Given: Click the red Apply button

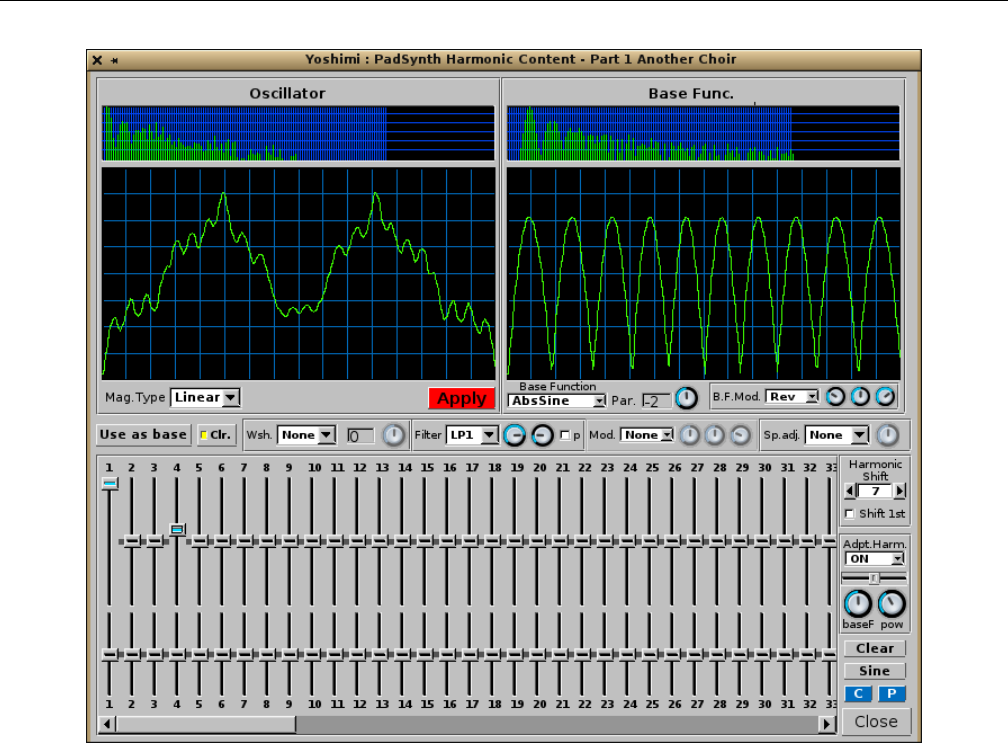Looking at the screenshot, I should [x=461, y=398].
